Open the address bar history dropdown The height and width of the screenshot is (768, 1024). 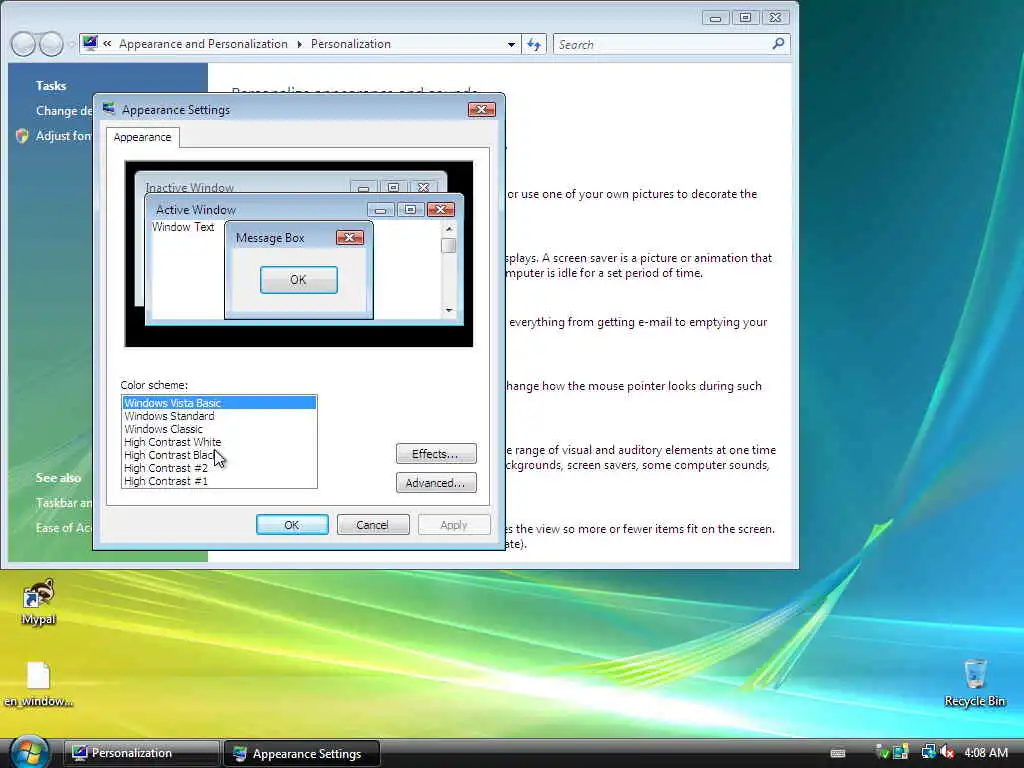click(x=511, y=44)
